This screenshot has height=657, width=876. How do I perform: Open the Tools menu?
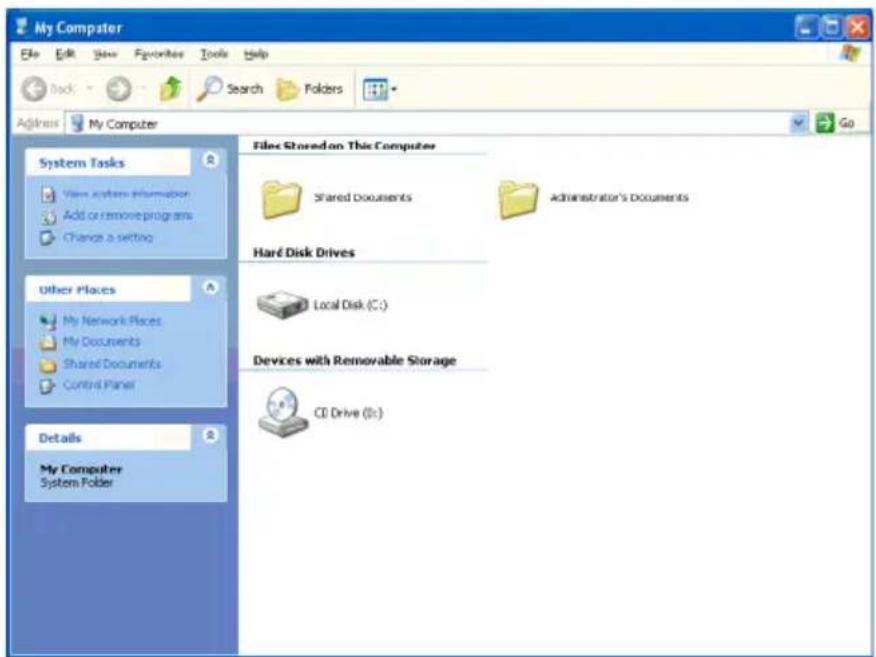pyautogui.click(x=215, y=54)
